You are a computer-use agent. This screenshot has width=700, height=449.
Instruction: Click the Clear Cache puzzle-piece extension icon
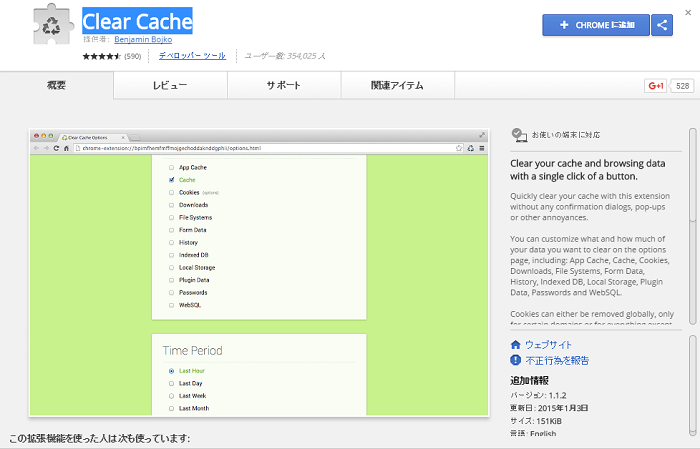(53, 25)
